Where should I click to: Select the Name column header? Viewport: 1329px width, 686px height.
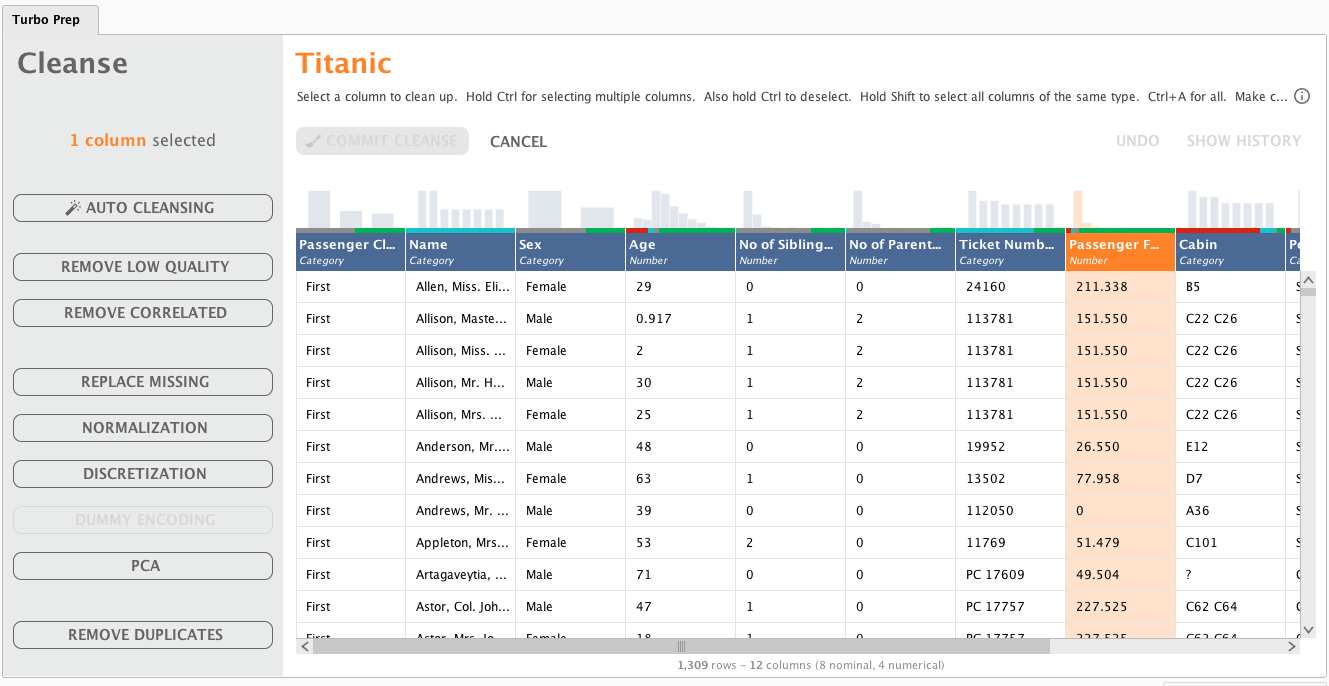point(460,252)
